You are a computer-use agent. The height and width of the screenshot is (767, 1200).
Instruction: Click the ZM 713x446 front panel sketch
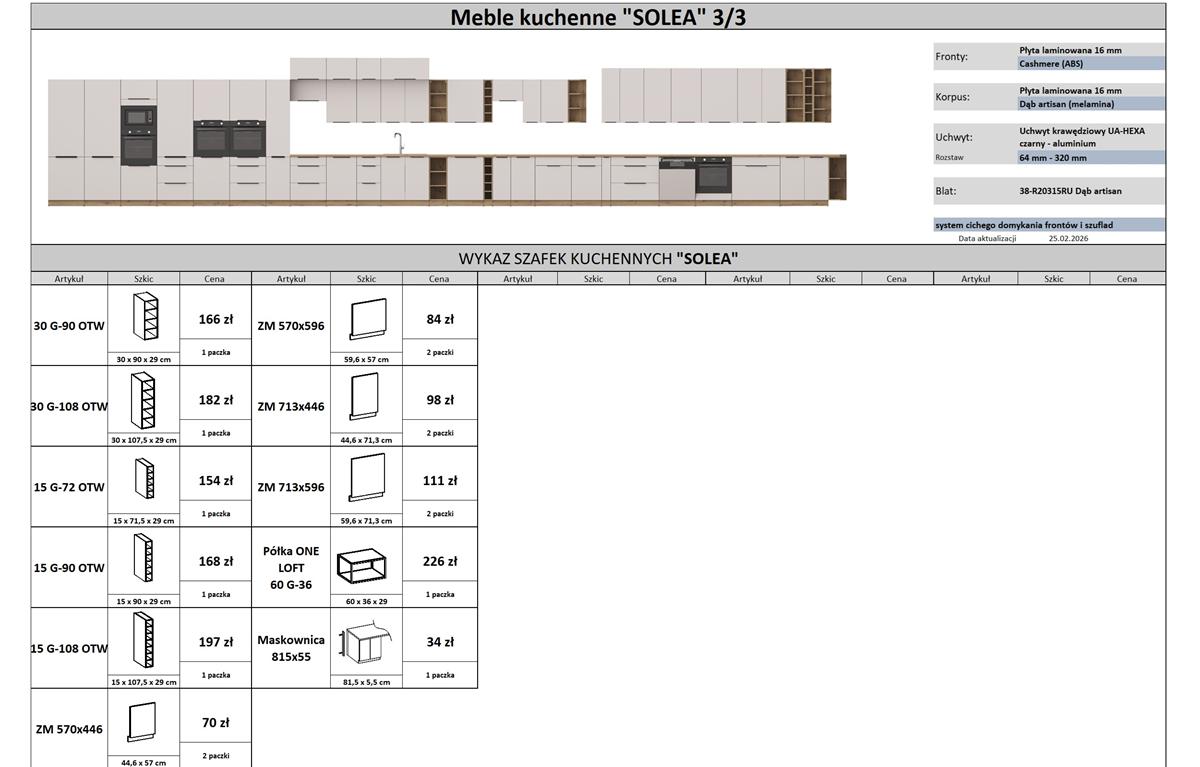point(365,397)
